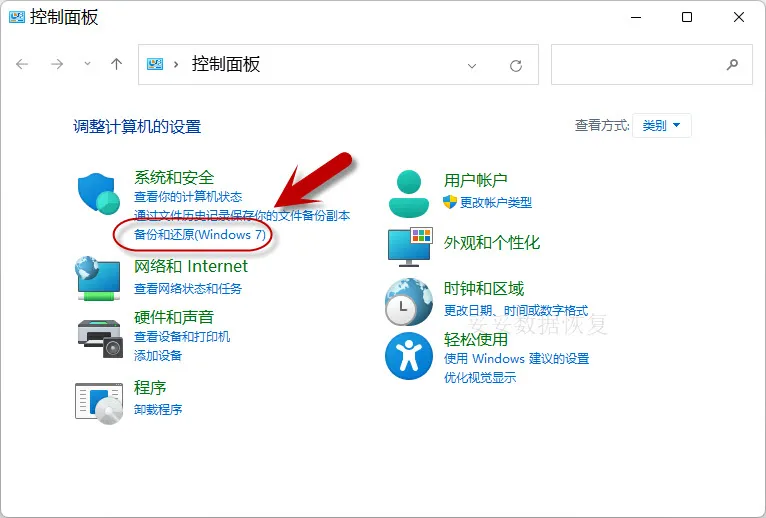The height and width of the screenshot is (518, 766).
Task: Open the 用户帐户 category link
Action: pos(475,180)
